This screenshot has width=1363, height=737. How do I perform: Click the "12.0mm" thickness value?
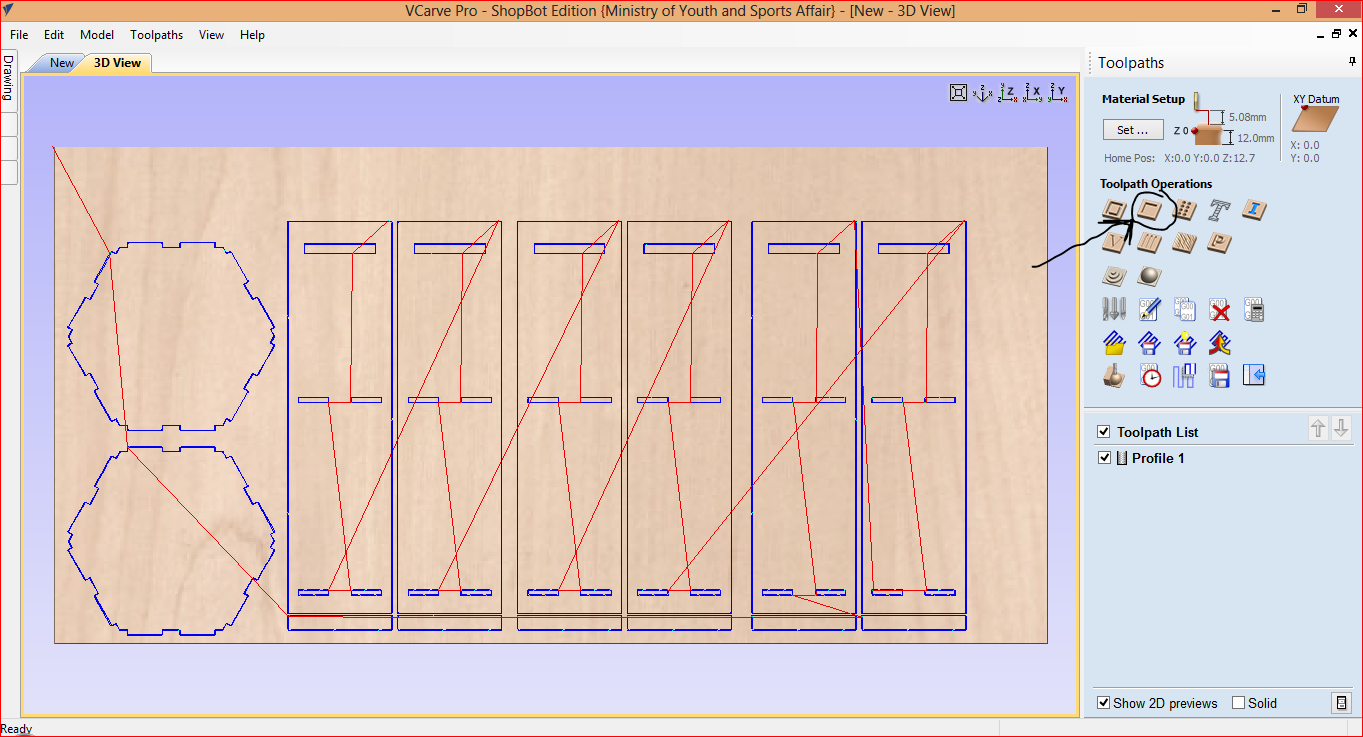[x=1255, y=139]
